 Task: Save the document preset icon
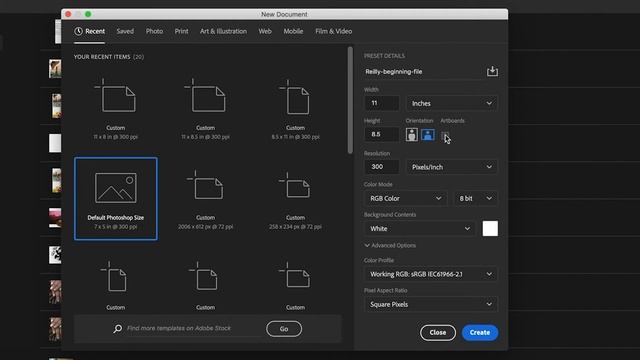coord(492,71)
